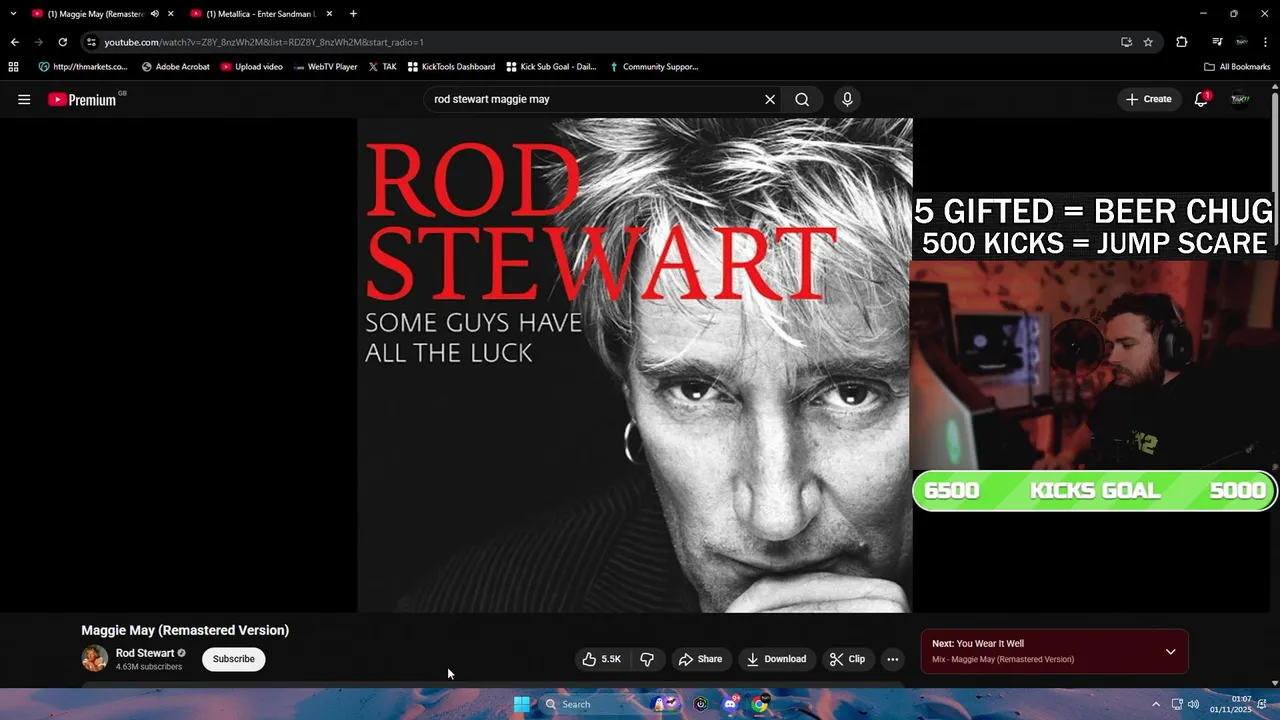1280x720 pixels.
Task: Open the Rod Stewart channel avatar
Action: click(95, 658)
